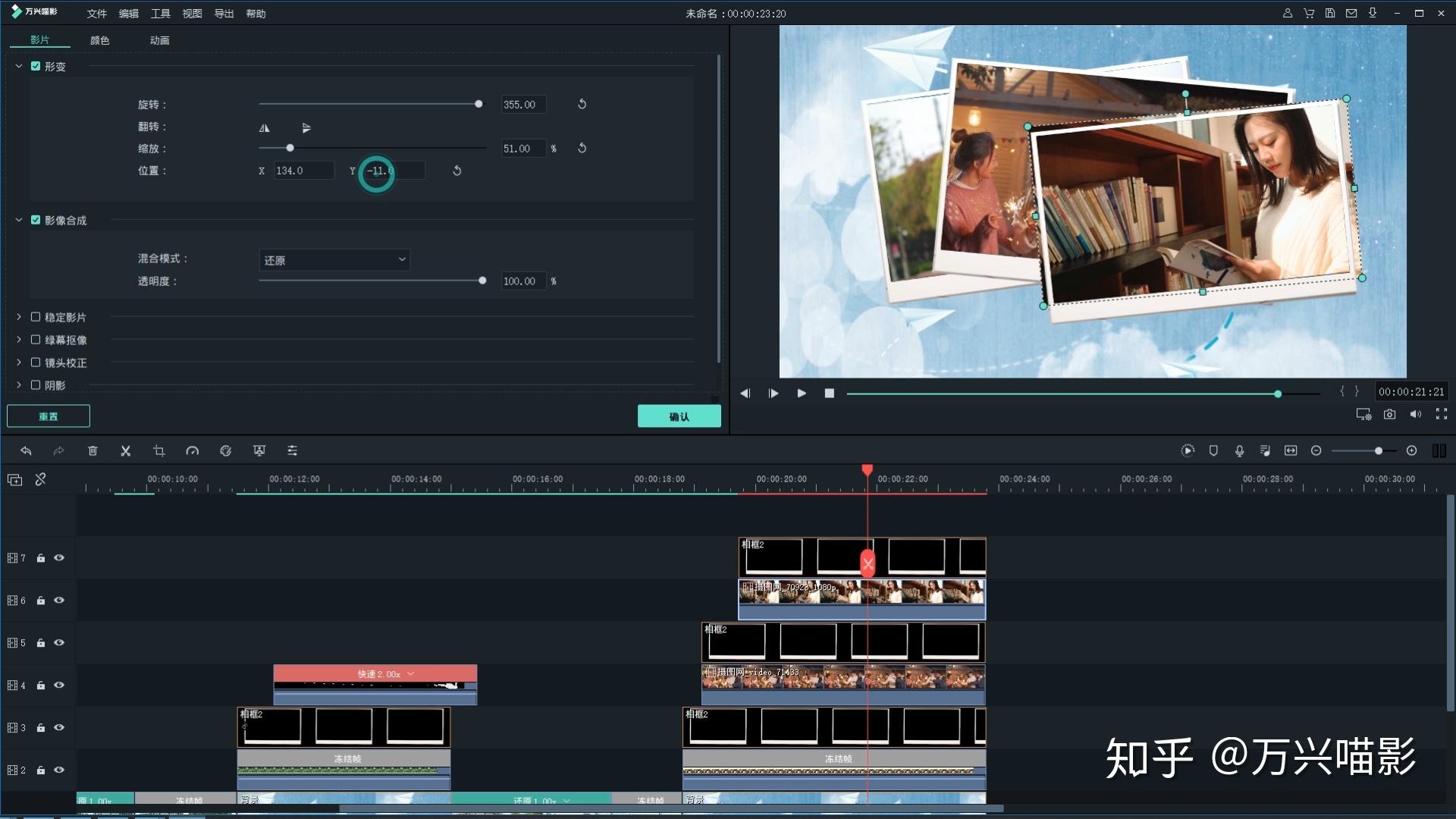The image size is (1456, 819).
Task: Open the color palette tool
Action: pos(226,451)
